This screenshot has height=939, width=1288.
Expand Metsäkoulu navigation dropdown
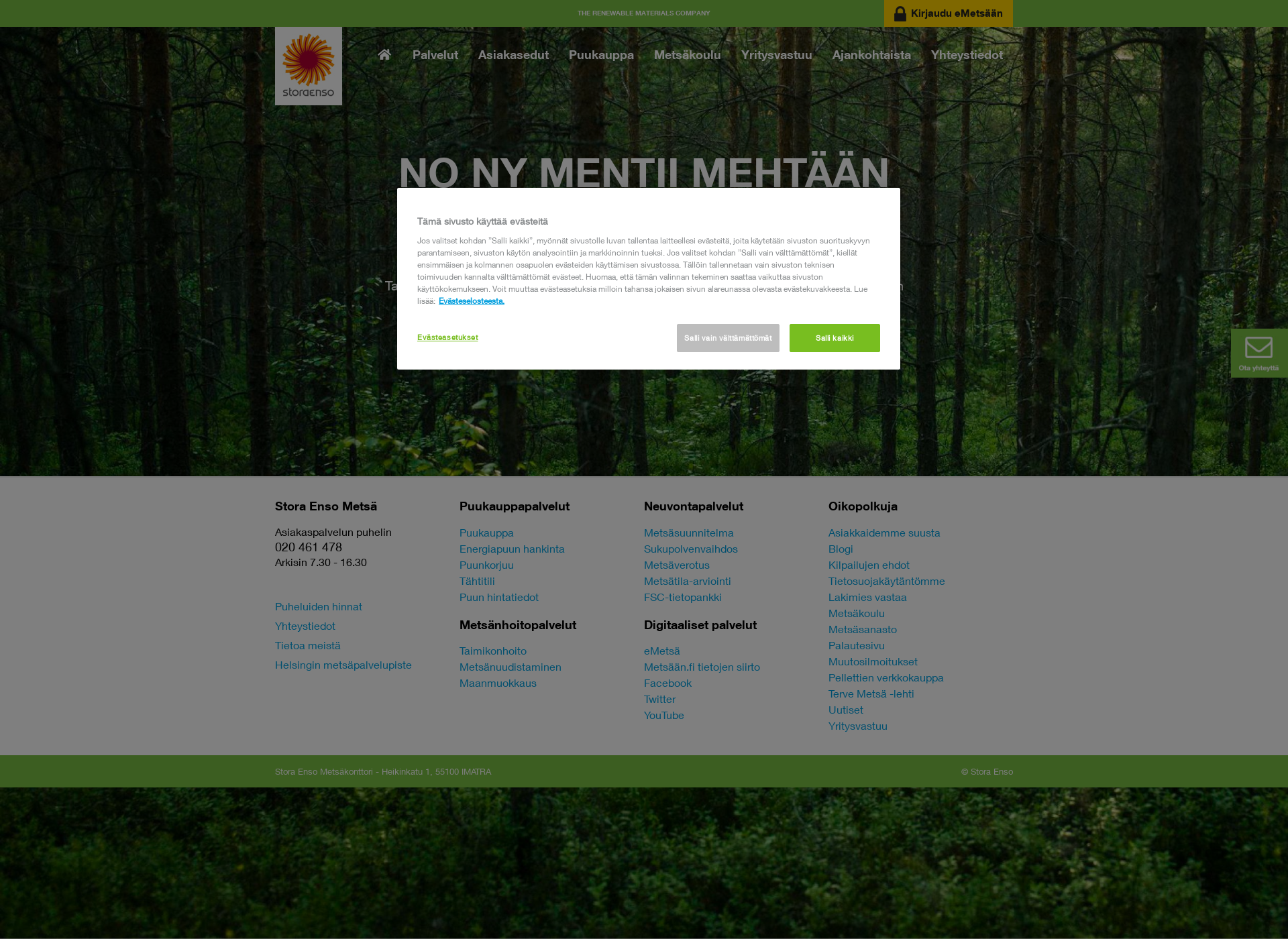click(687, 55)
